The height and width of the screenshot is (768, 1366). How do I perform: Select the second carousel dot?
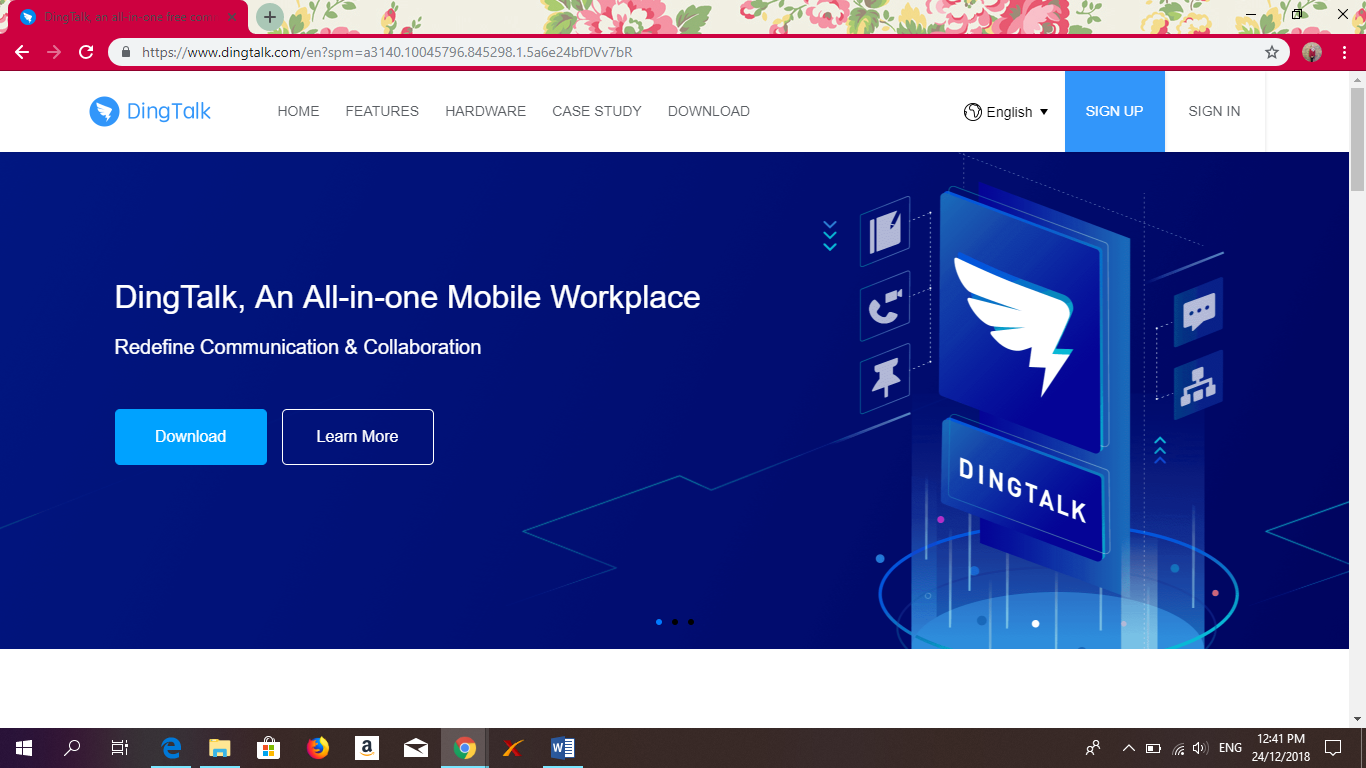coord(675,622)
